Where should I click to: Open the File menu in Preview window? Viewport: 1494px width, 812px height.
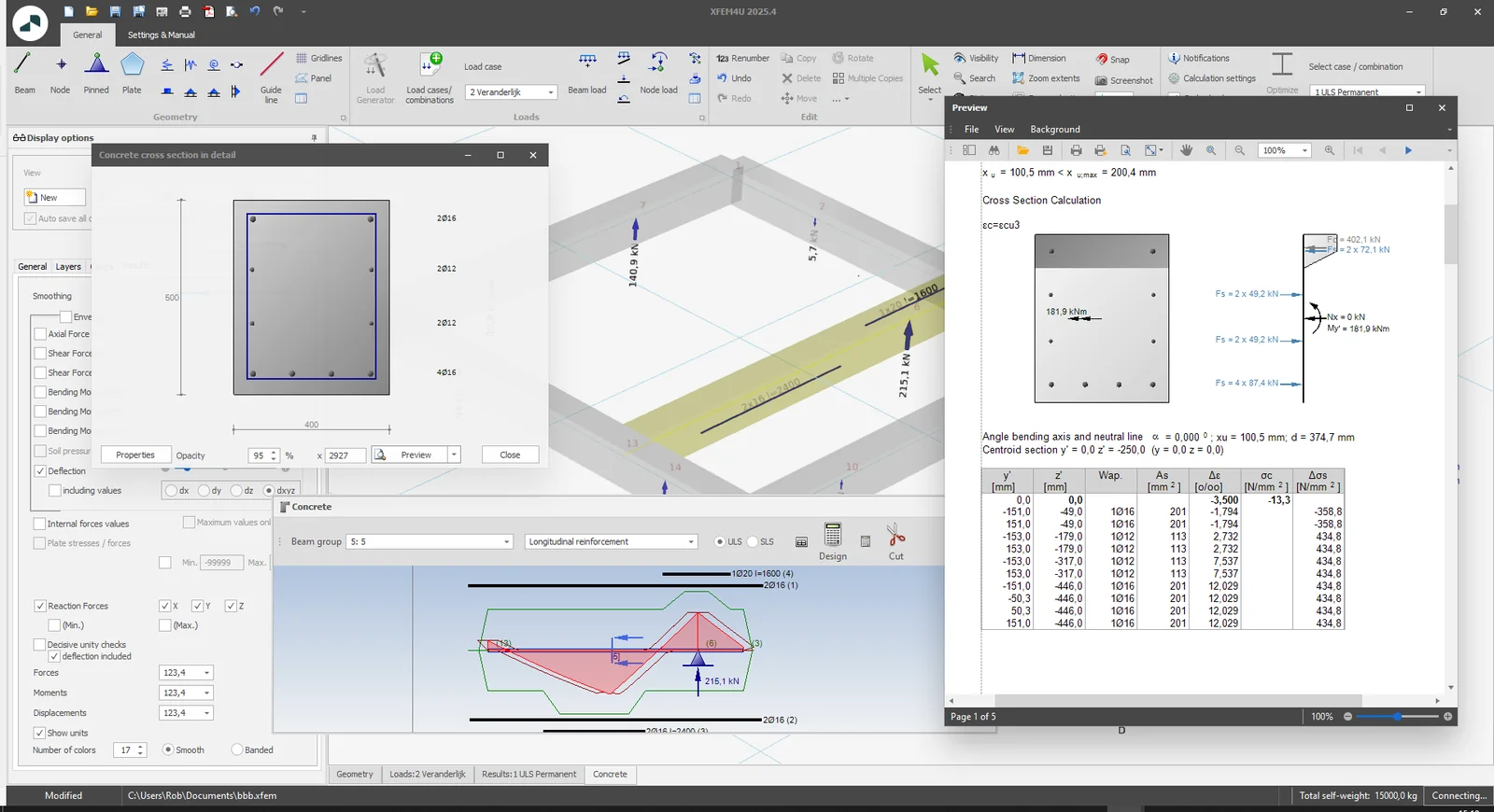click(x=971, y=130)
